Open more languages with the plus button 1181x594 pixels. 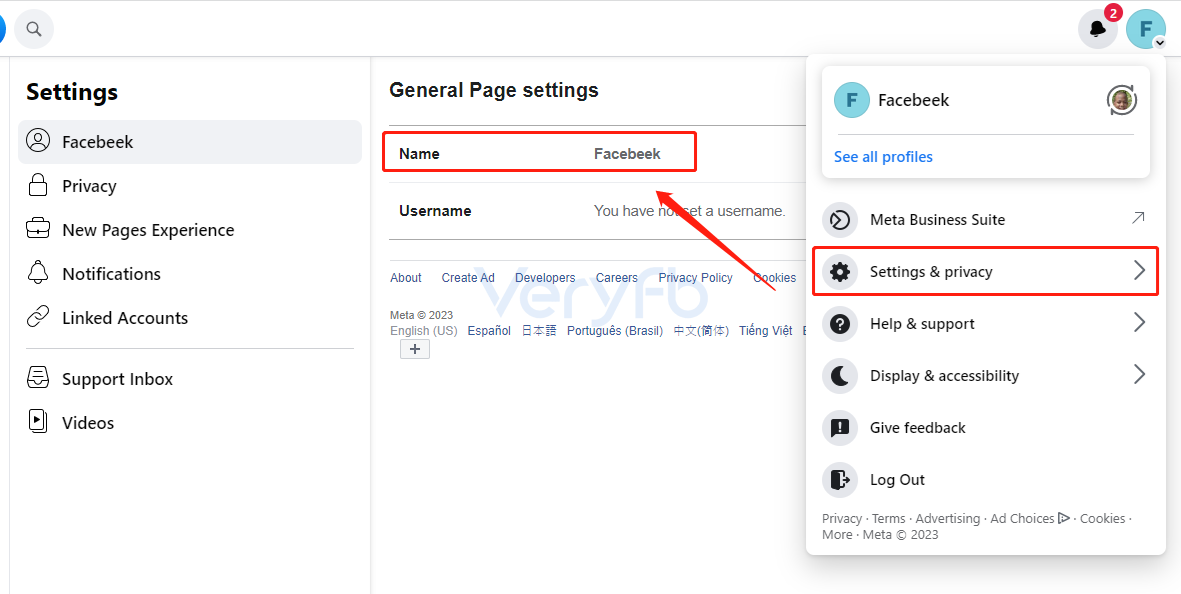[x=414, y=349]
